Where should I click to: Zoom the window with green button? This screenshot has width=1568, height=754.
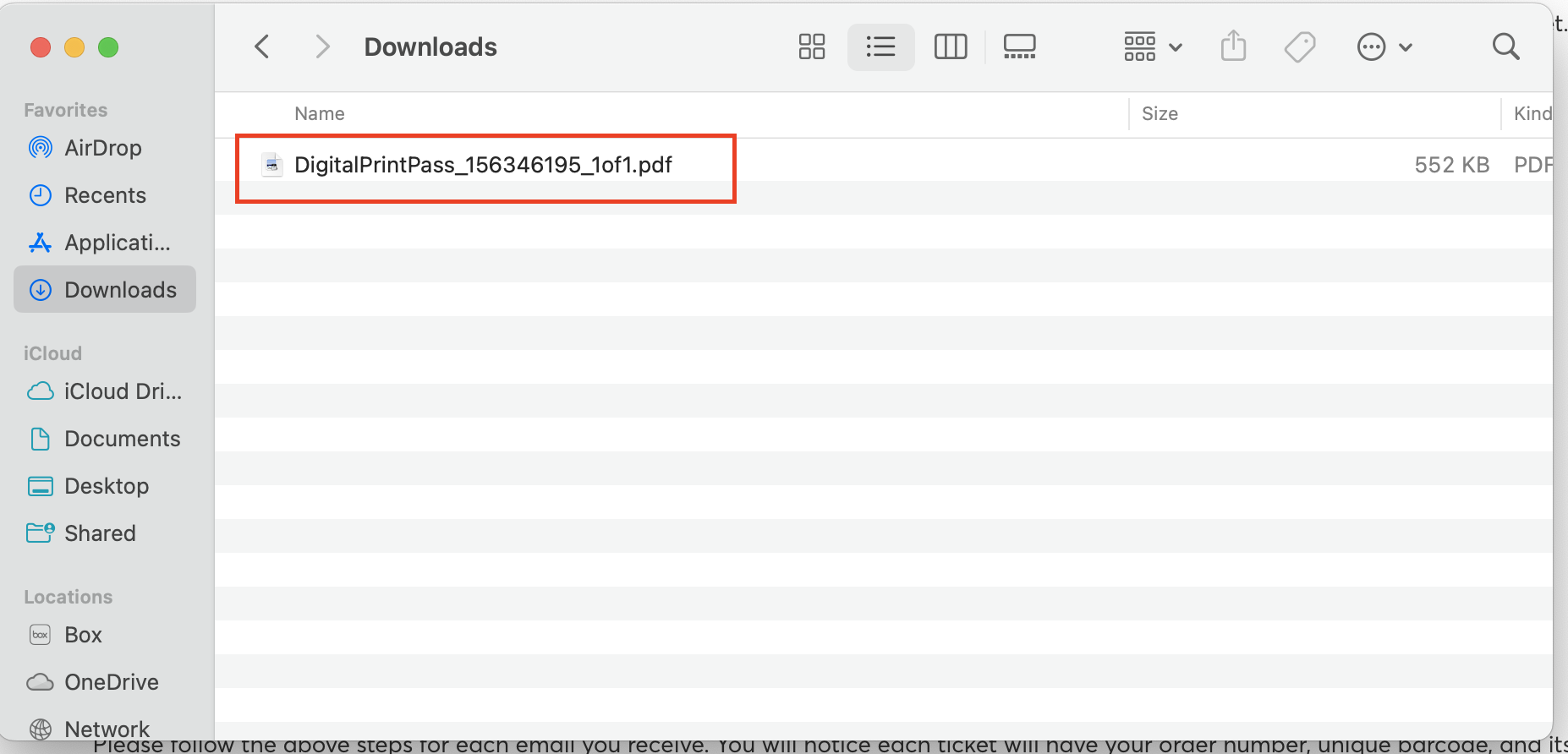tap(108, 47)
